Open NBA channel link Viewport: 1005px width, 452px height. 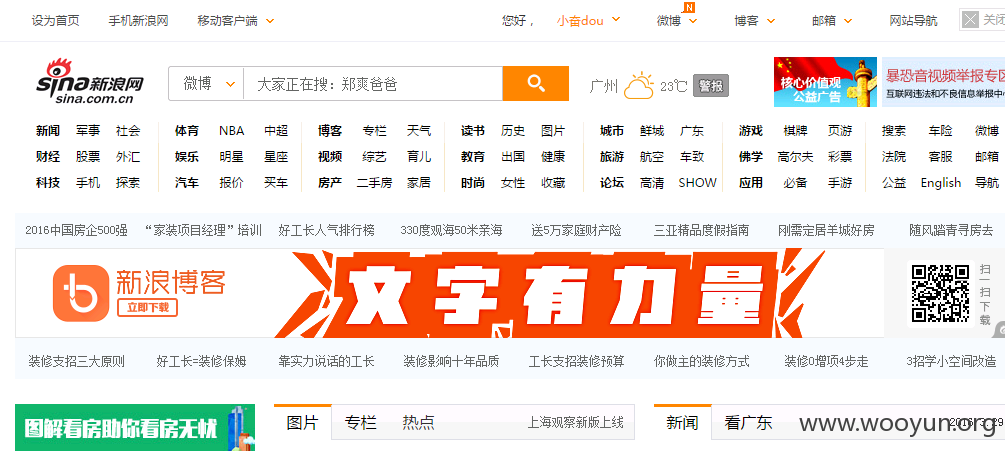click(x=231, y=131)
